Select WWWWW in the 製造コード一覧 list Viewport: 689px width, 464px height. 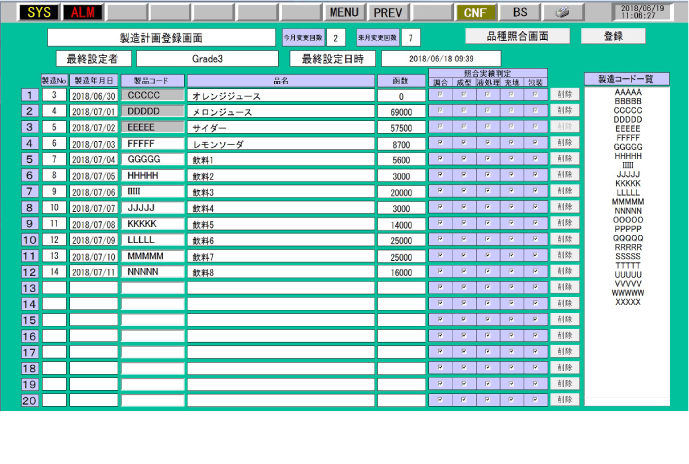pyautogui.click(x=627, y=293)
